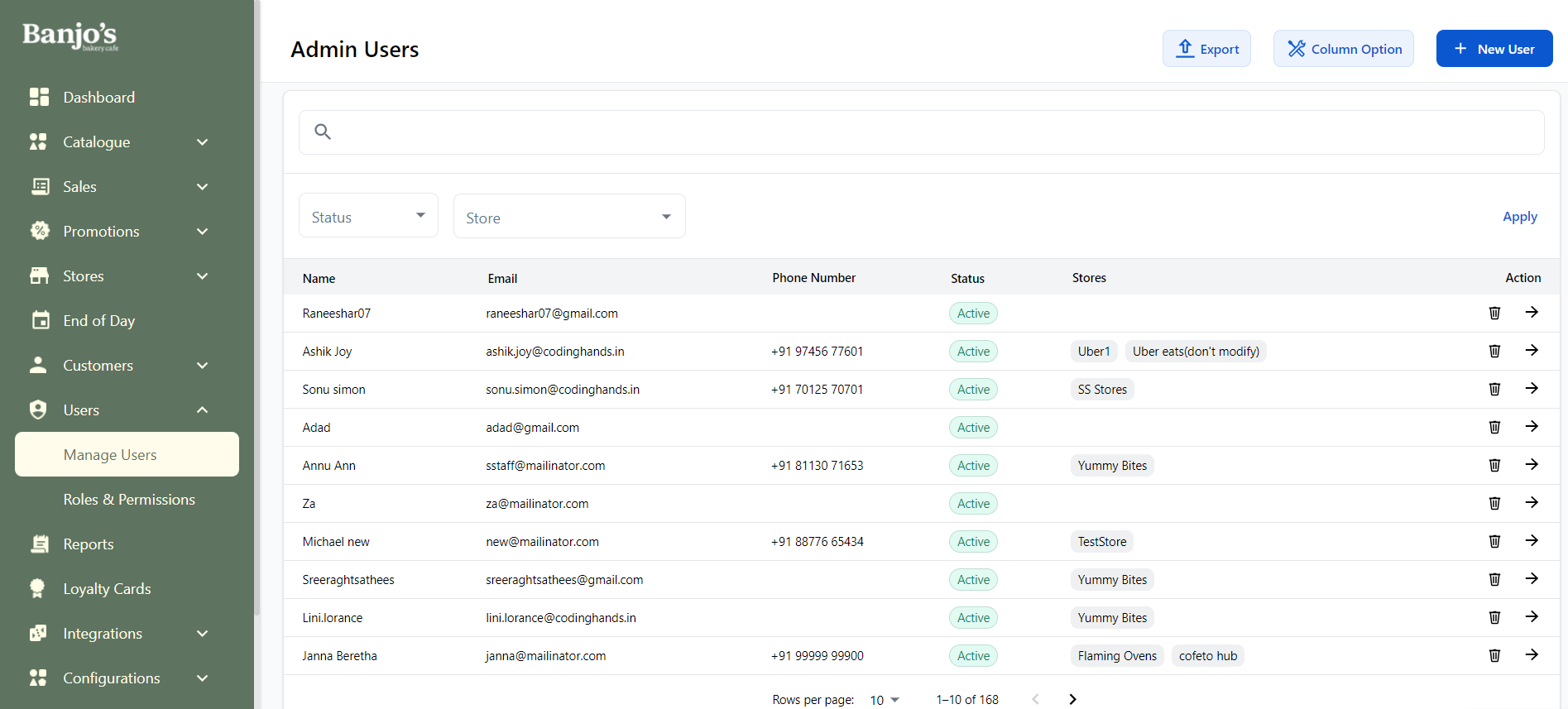Click the search magnifier icon
Screen dimensions: 1568x709
[x=323, y=132]
